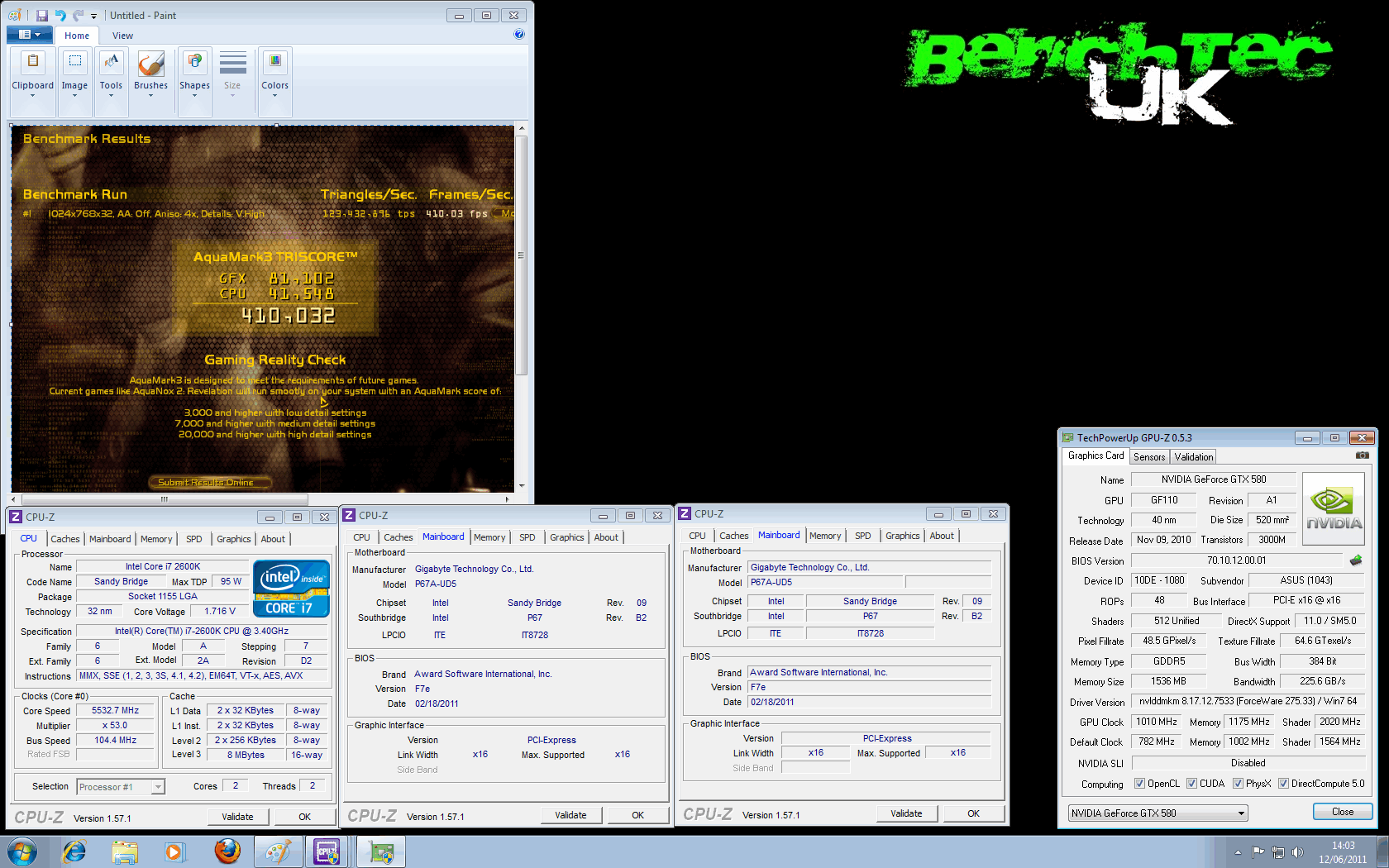Launch Internet Explorer from taskbar
This screenshot has height=868, width=1389.
[74, 851]
